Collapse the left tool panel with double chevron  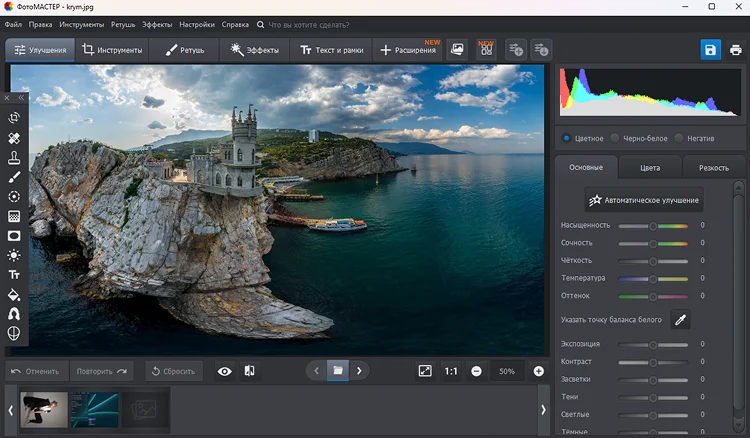[x=21, y=98]
